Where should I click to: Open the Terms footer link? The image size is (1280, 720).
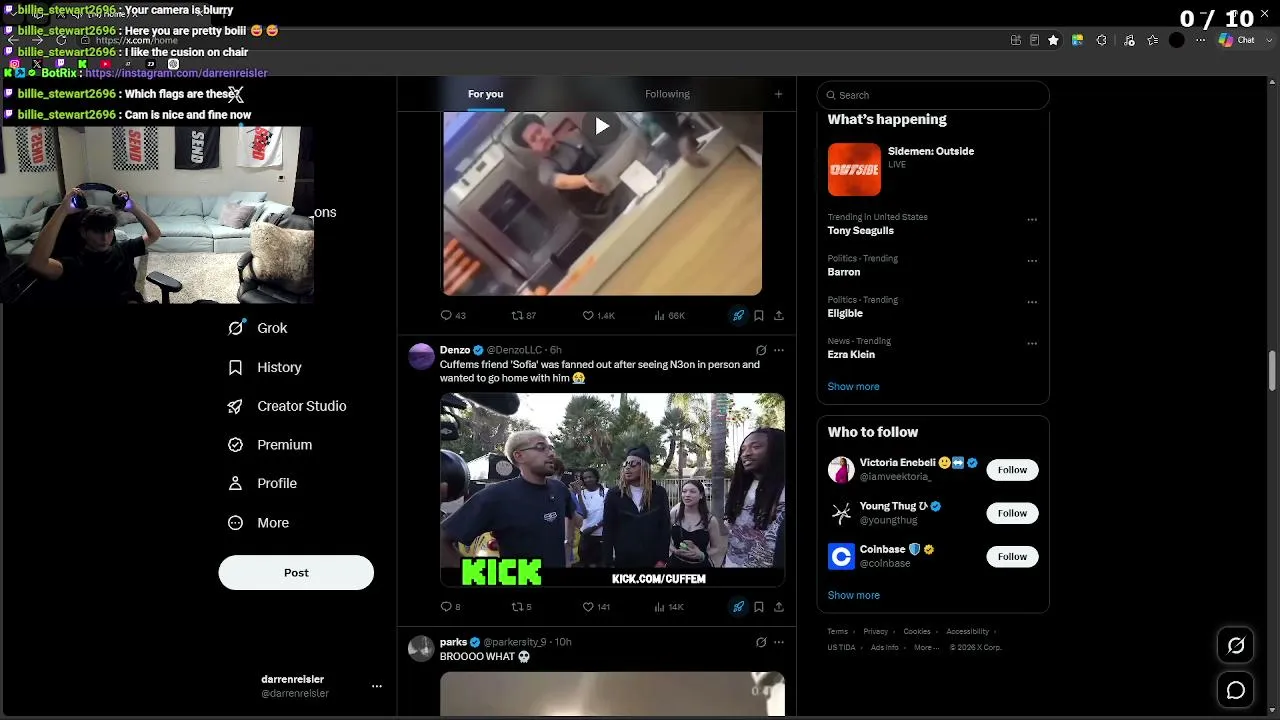pos(837,631)
